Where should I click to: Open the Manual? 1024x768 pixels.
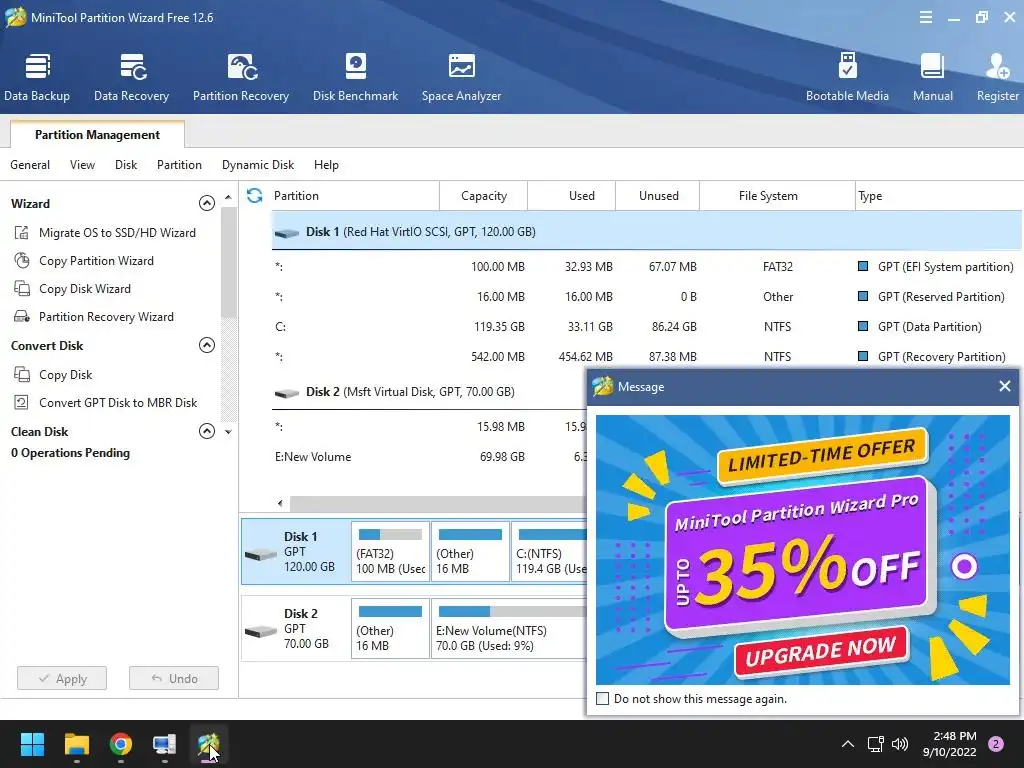(933, 77)
